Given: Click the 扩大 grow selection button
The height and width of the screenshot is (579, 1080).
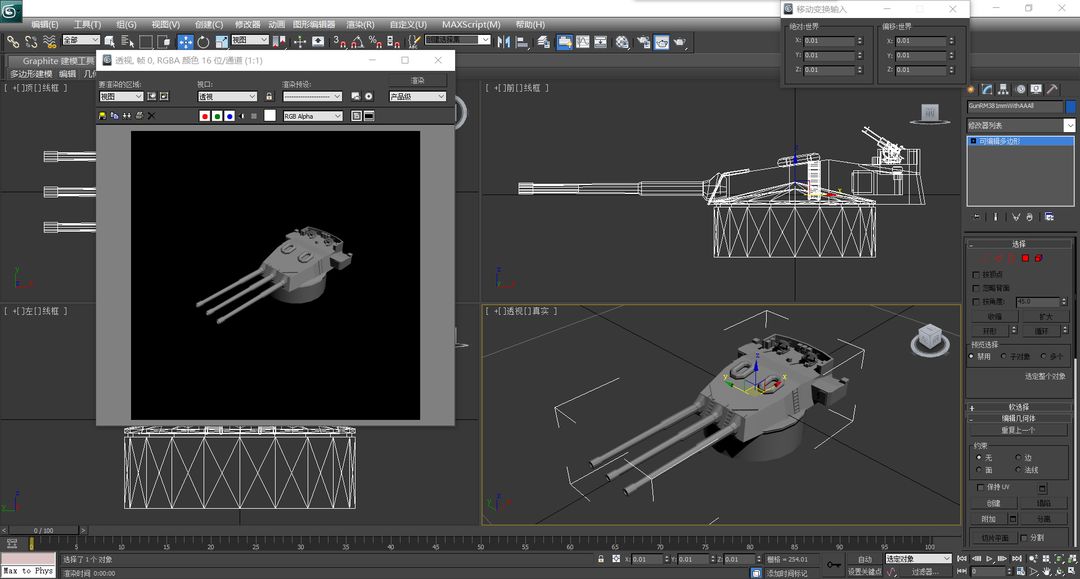Looking at the screenshot, I should coord(1046,317).
